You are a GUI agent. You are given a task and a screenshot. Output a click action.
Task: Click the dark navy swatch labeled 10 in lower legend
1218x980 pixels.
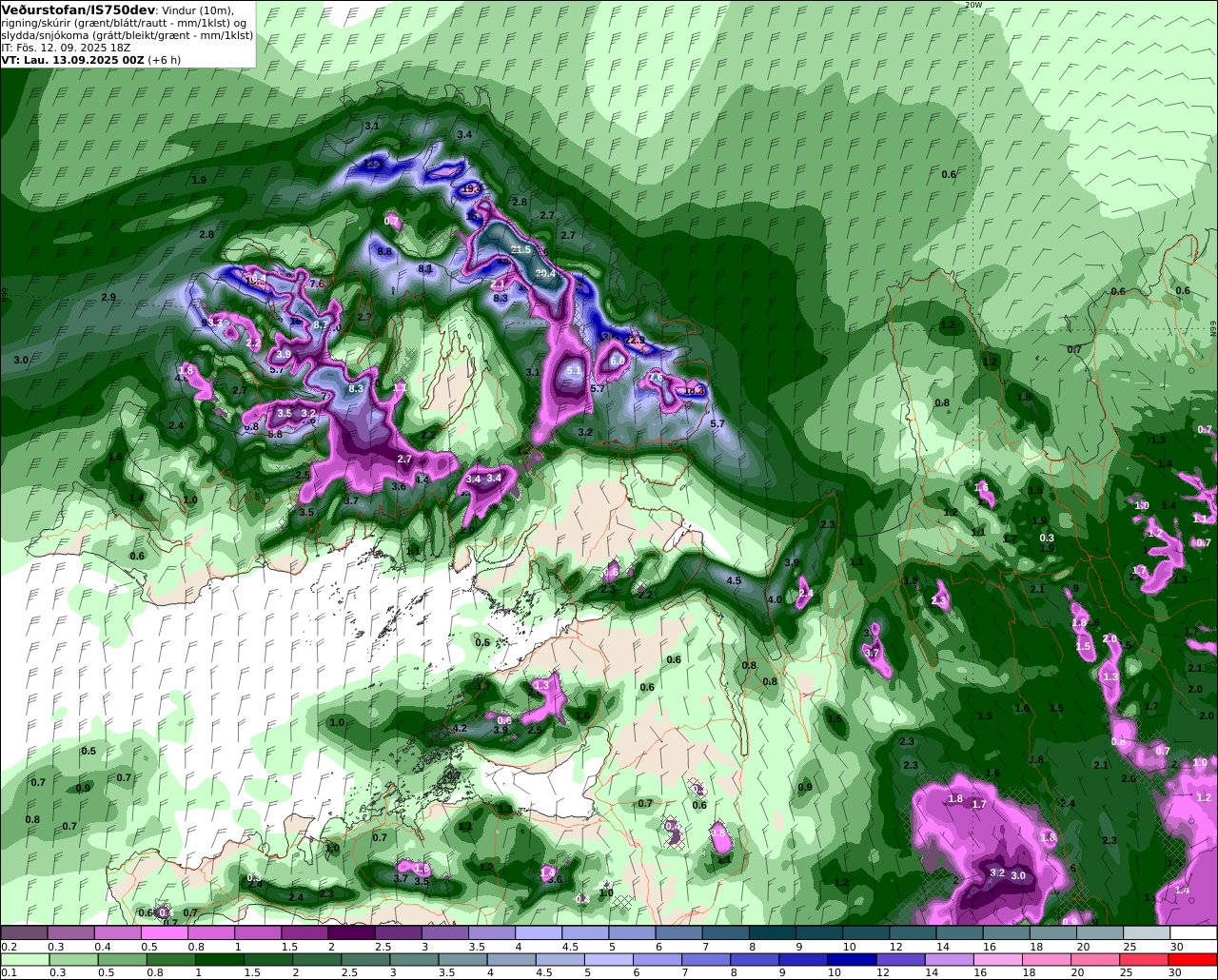coord(852,959)
